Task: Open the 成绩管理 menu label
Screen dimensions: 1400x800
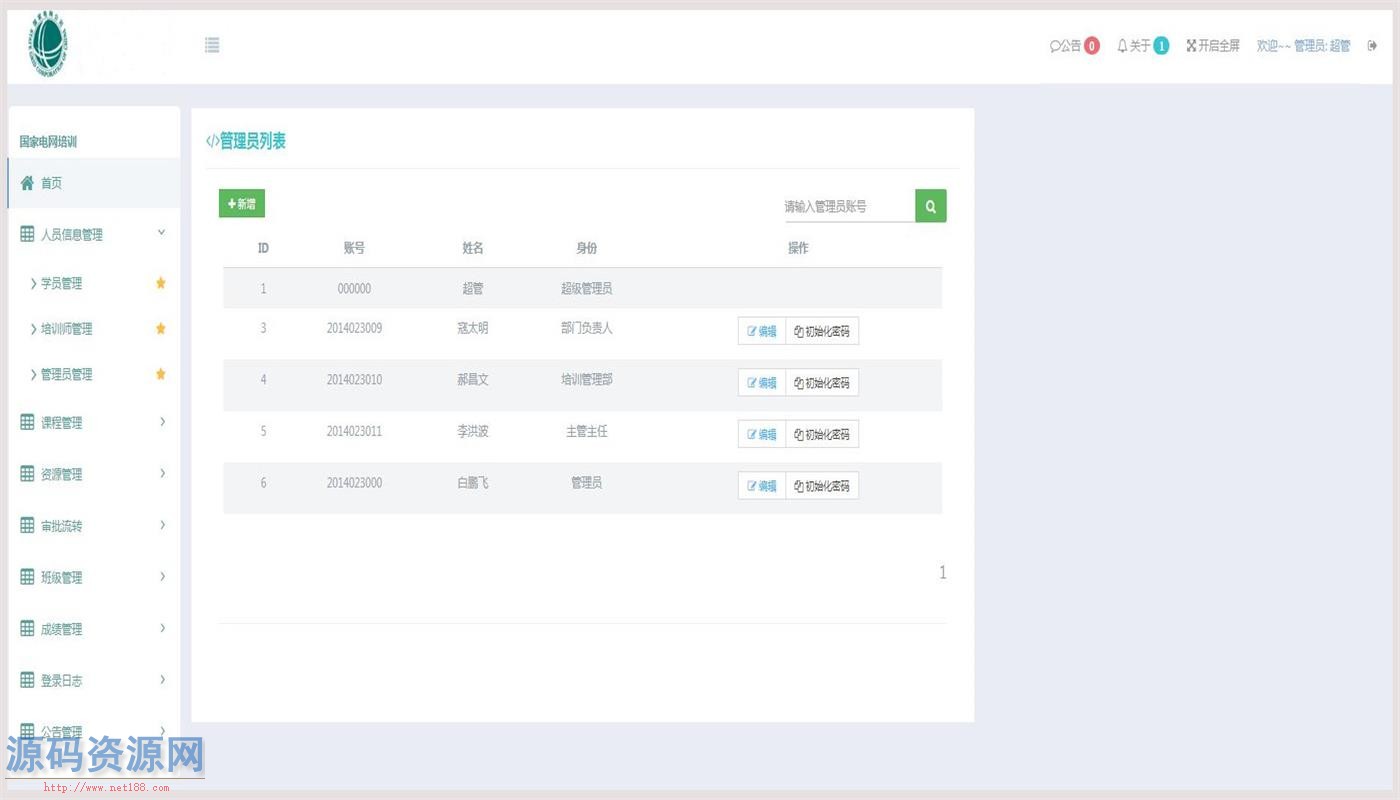Action: click(61, 630)
